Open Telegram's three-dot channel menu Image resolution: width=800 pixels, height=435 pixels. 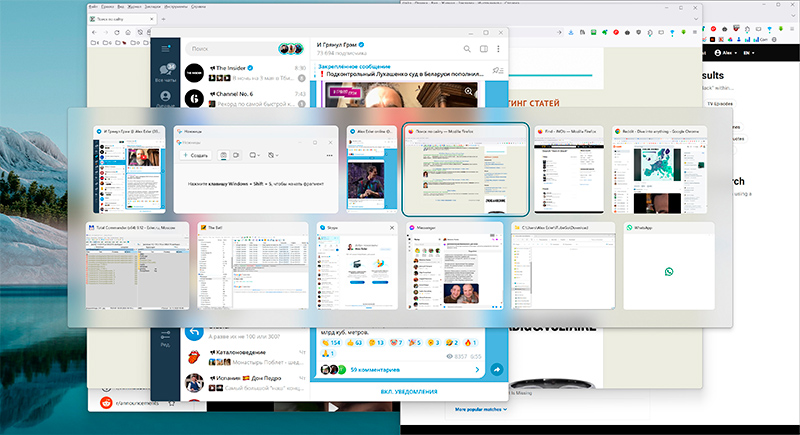[x=500, y=48]
